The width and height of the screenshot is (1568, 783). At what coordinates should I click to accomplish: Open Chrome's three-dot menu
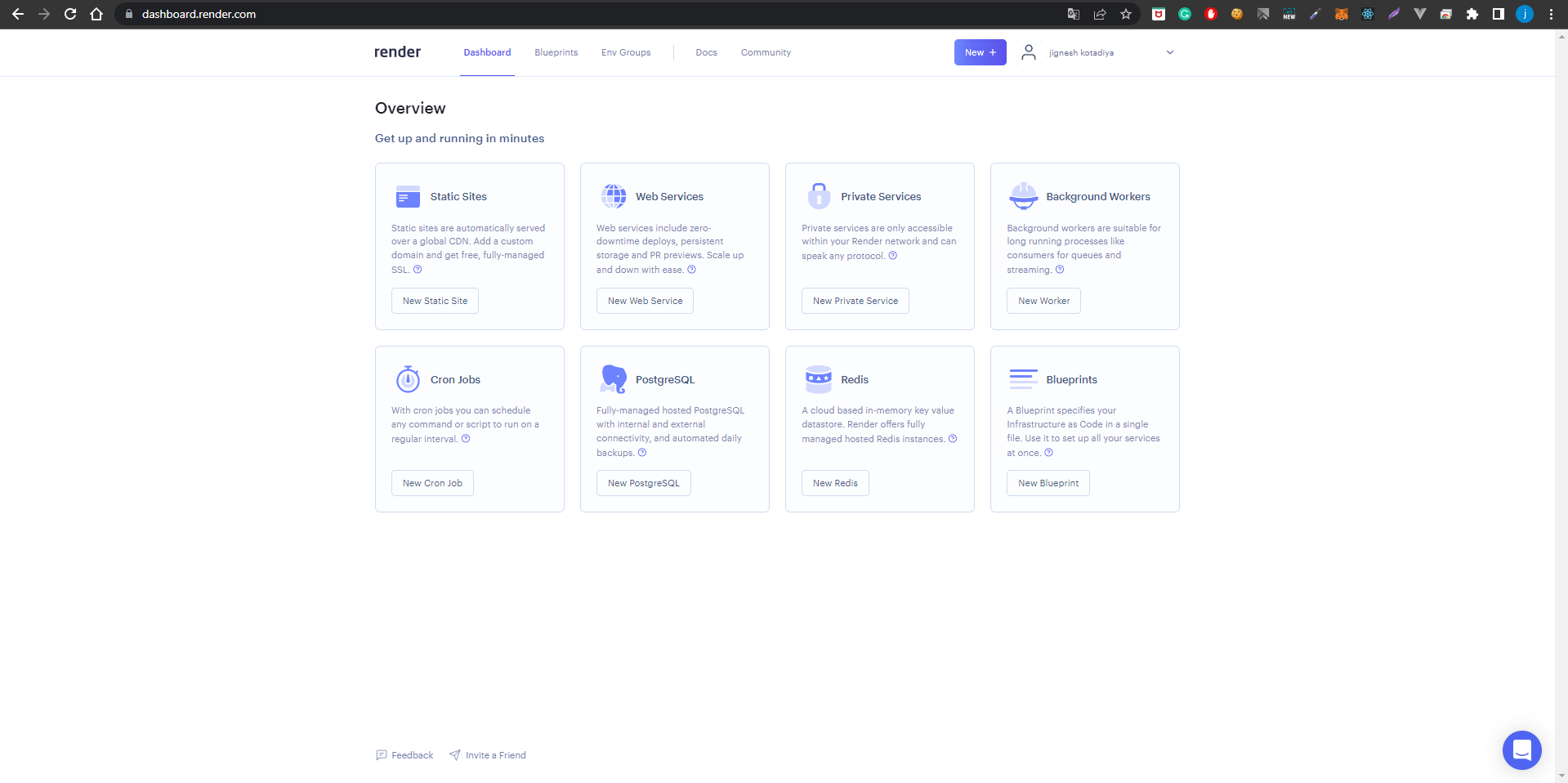pos(1550,14)
